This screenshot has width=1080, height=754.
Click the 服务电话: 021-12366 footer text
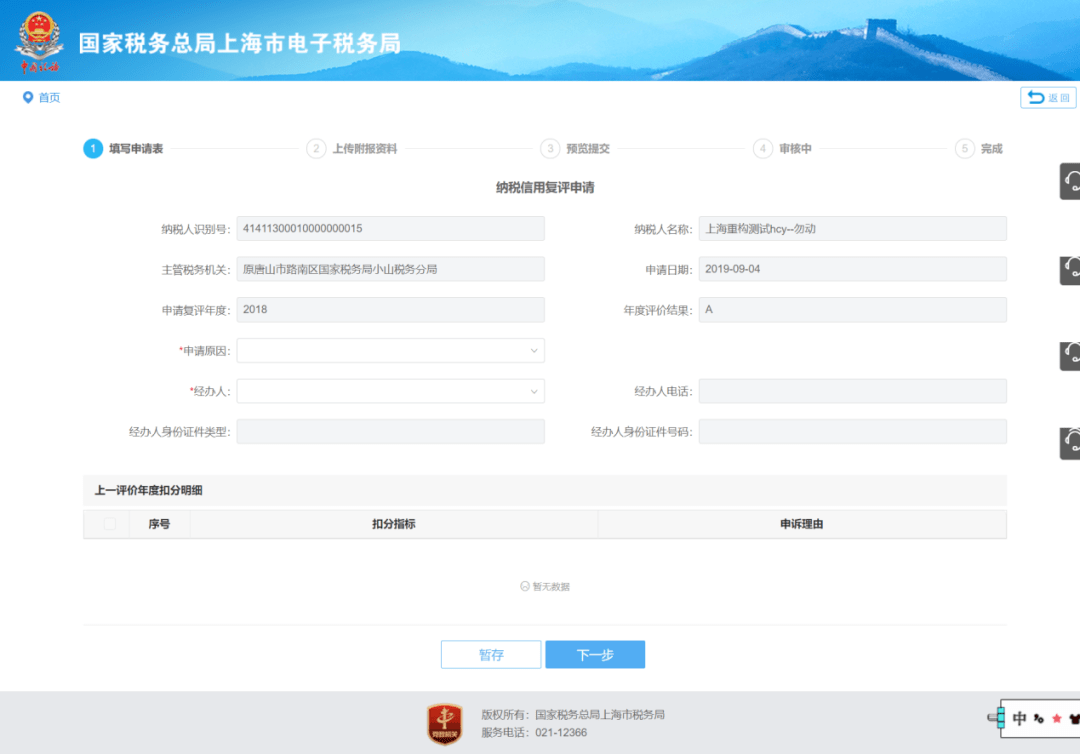[x=534, y=733]
